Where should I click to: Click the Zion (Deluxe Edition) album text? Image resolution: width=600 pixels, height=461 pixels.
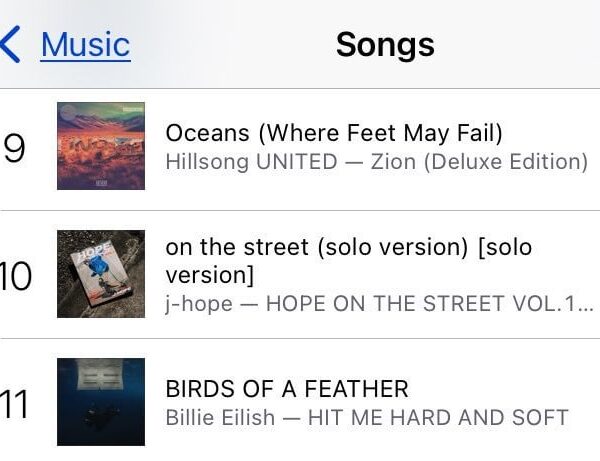[480, 161]
